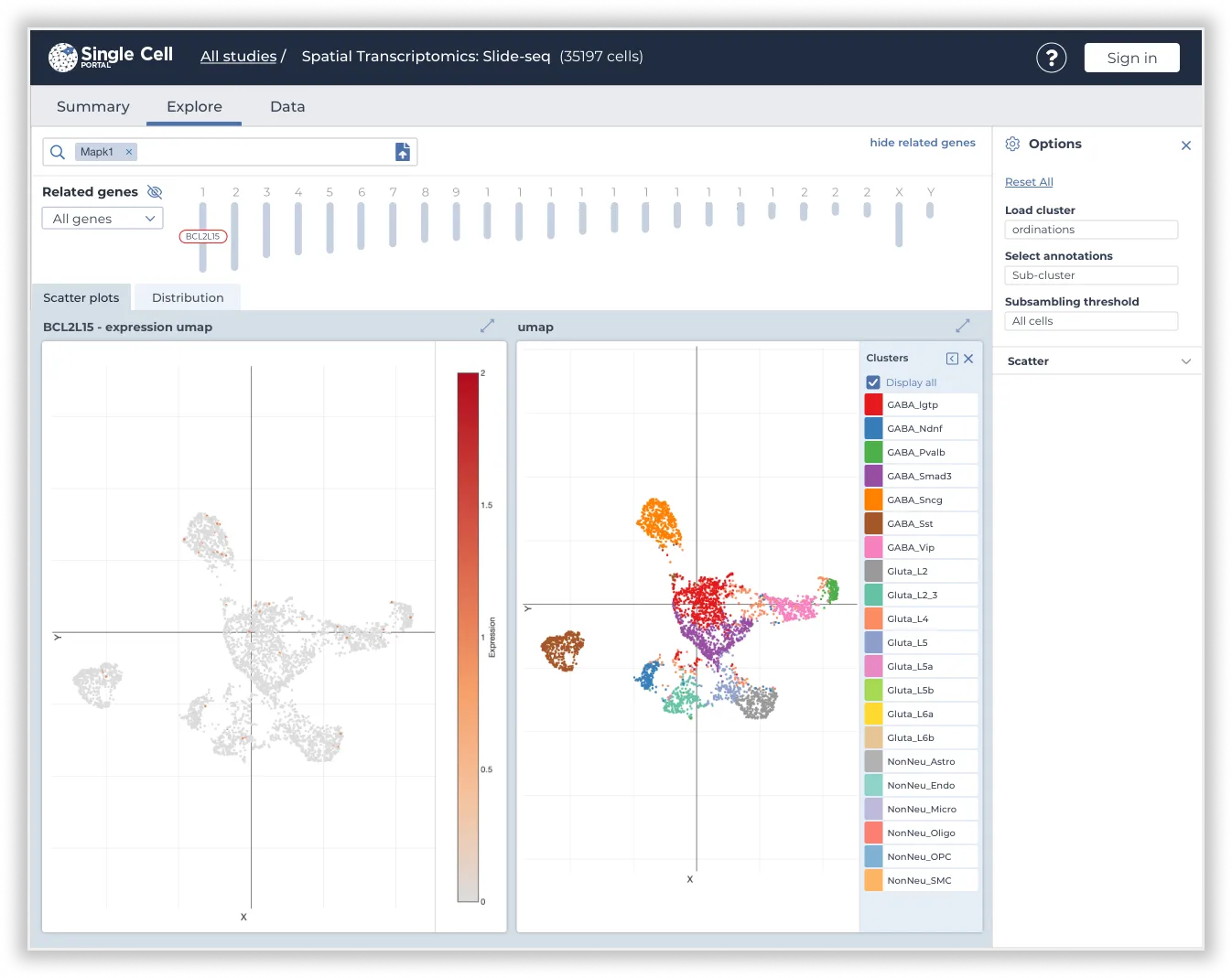Toggle the Display all clusters checkbox
The image size is (1232, 978).
click(873, 382)
